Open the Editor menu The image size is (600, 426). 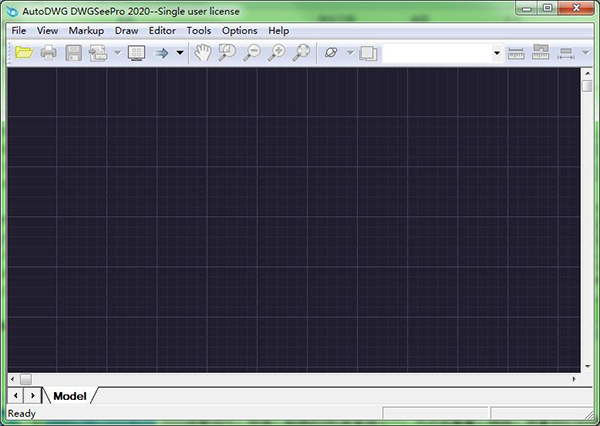(162, 31)
